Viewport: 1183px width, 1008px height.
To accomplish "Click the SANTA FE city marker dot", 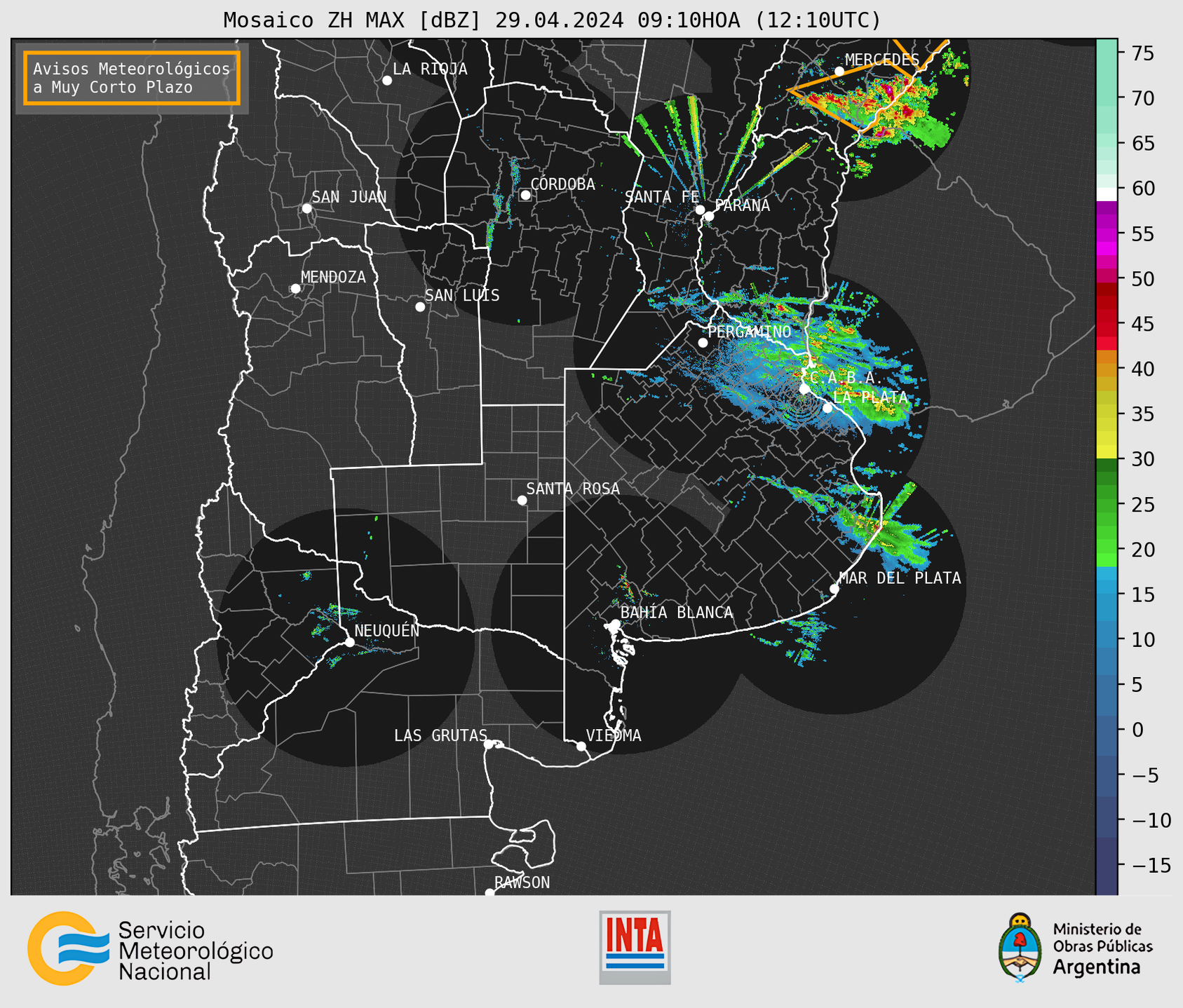I will (700, 210).
